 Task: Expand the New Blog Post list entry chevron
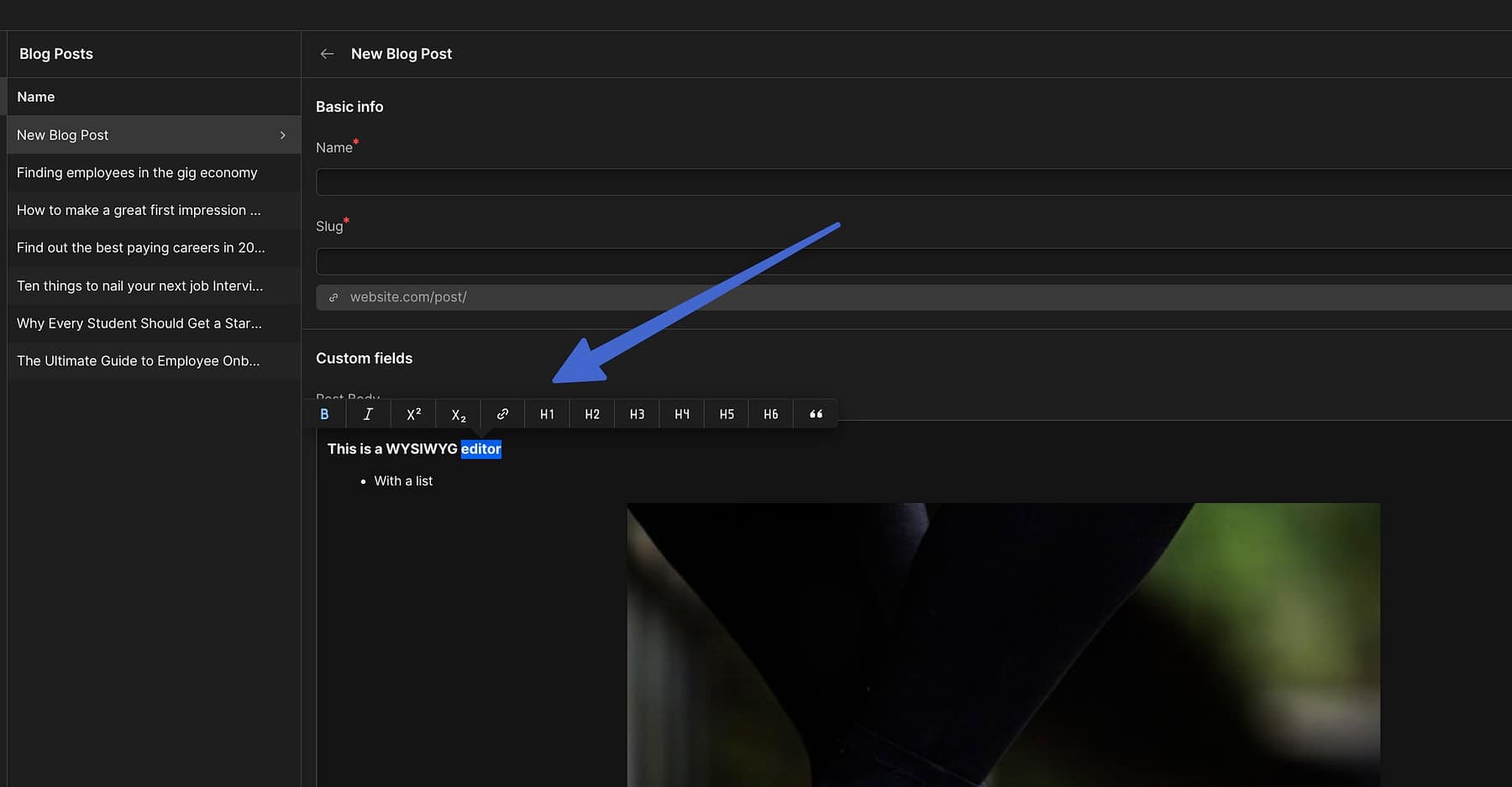point(283,134)
